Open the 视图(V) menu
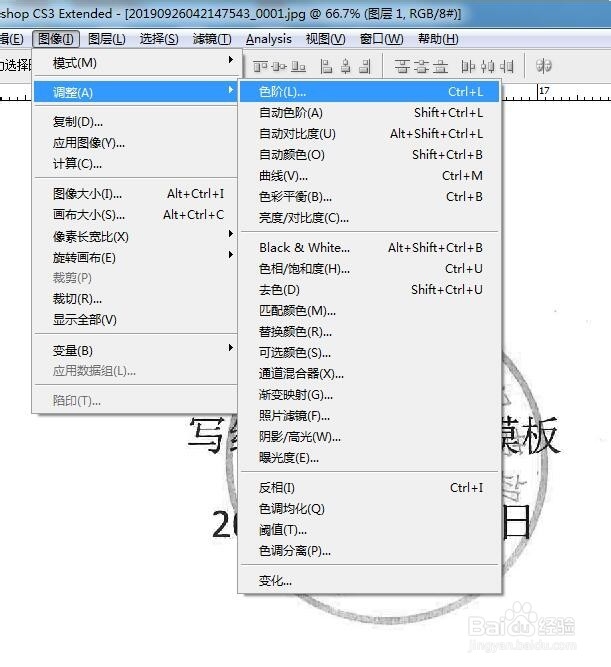The image size is (611, 667). [x=325, y=39]
